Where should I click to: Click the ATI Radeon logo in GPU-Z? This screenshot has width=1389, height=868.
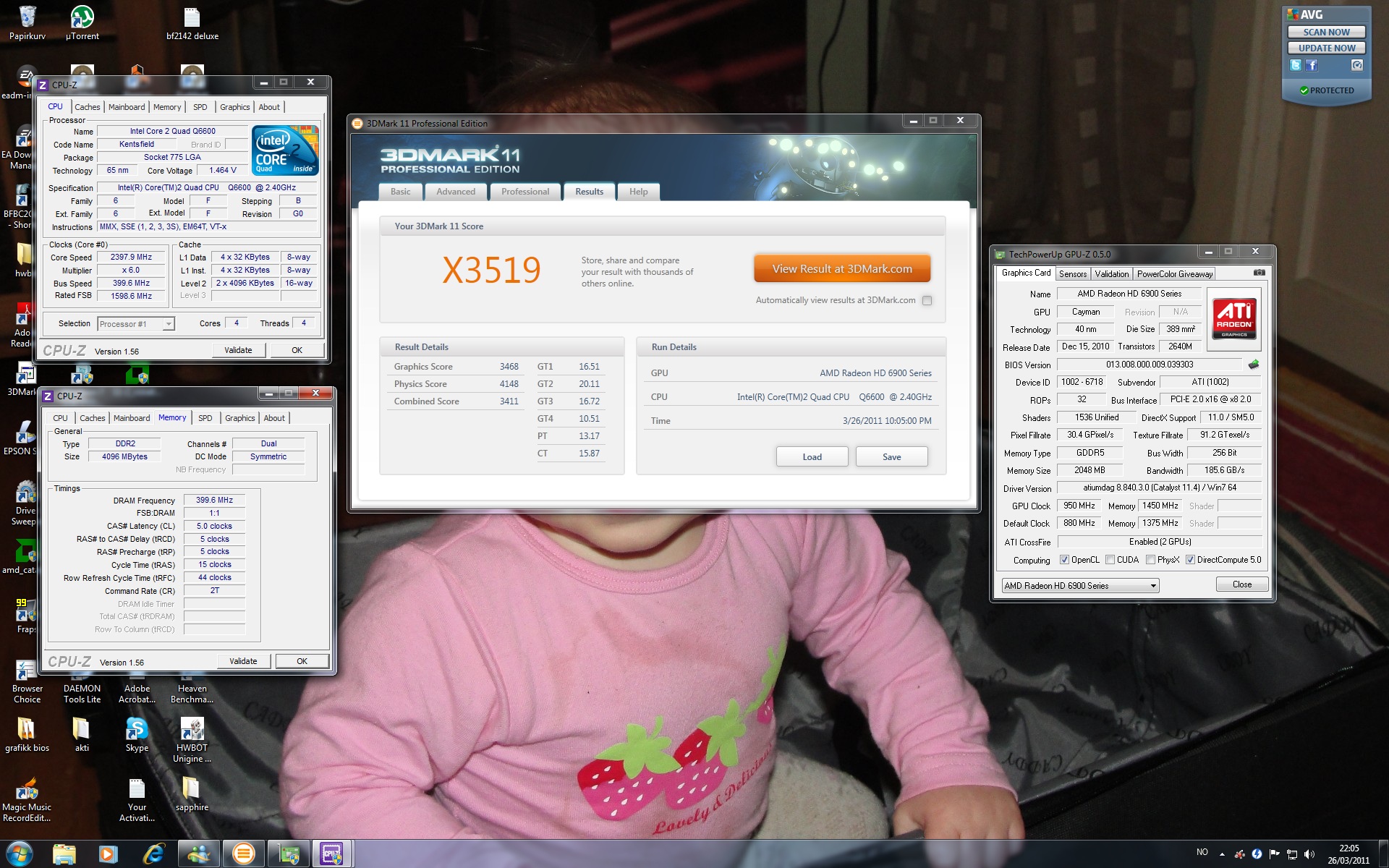[x=1234, y=318]
